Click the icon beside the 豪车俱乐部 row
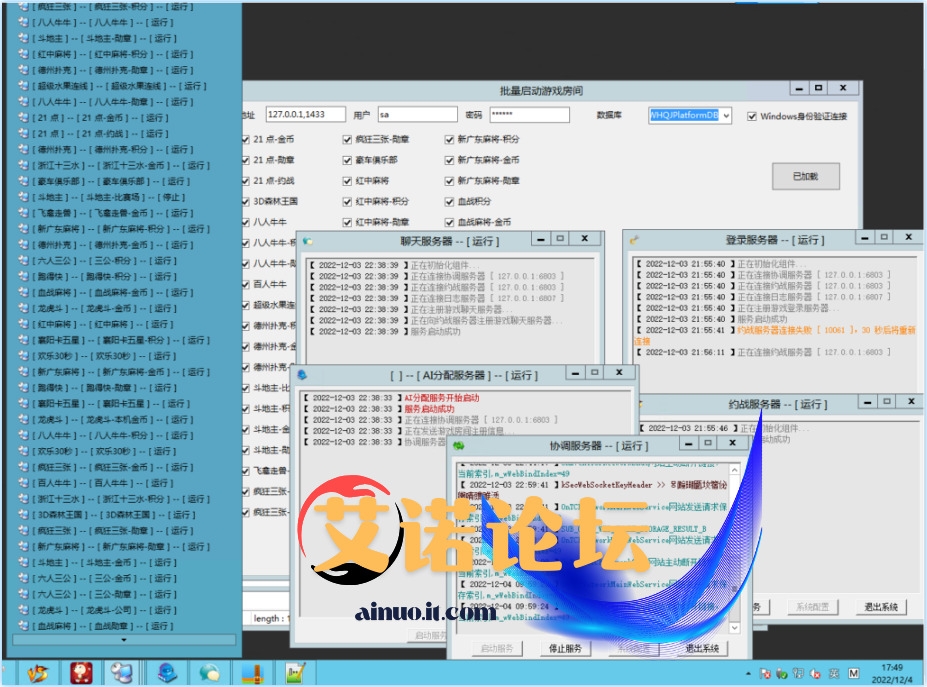The height and width of the screenshot is (687, 927). [23, 181]
